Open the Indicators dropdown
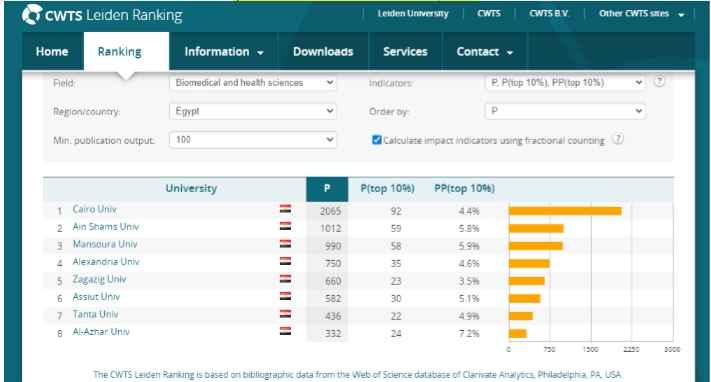This screenshot has width=711, height=382. coord(565,83)
